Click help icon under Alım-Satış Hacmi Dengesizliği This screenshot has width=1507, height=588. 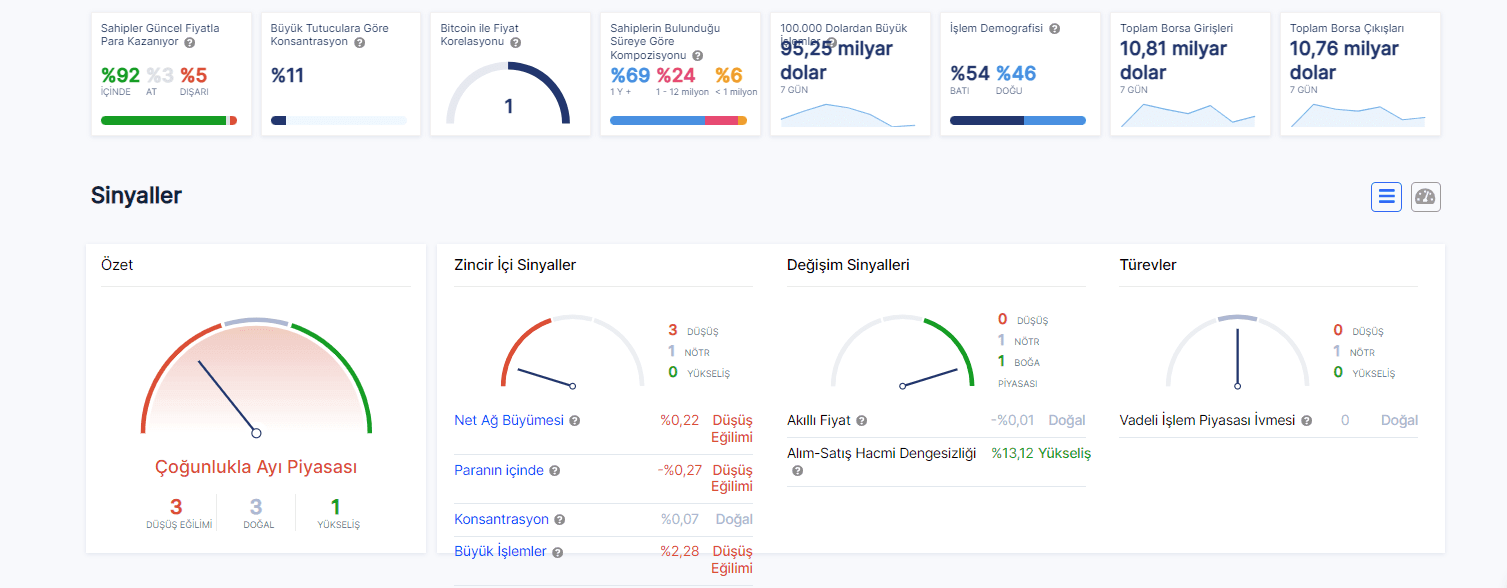pyautogui.click(x=797, y=471)
